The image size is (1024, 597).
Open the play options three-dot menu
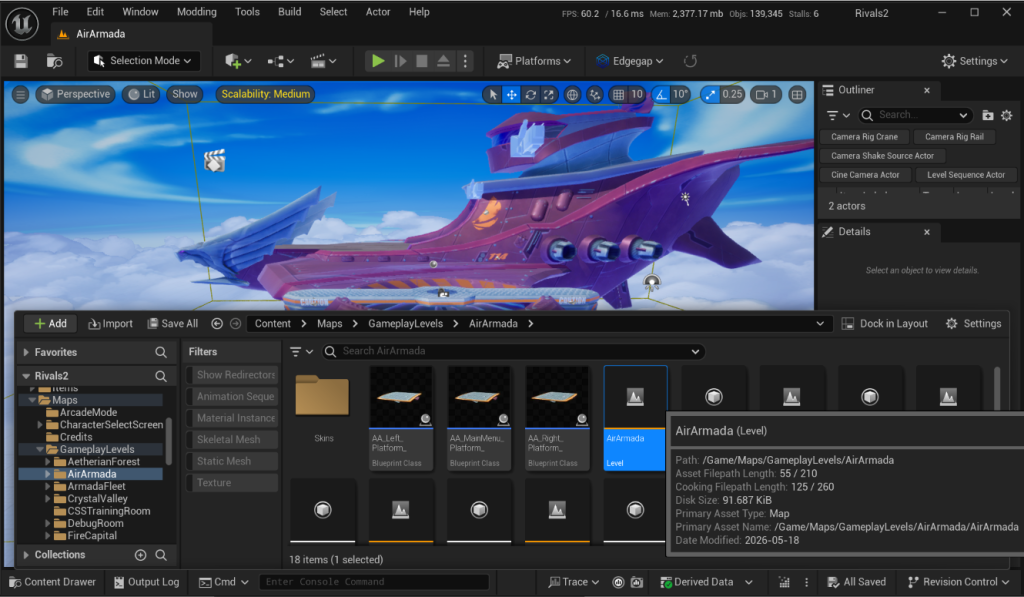465,61
